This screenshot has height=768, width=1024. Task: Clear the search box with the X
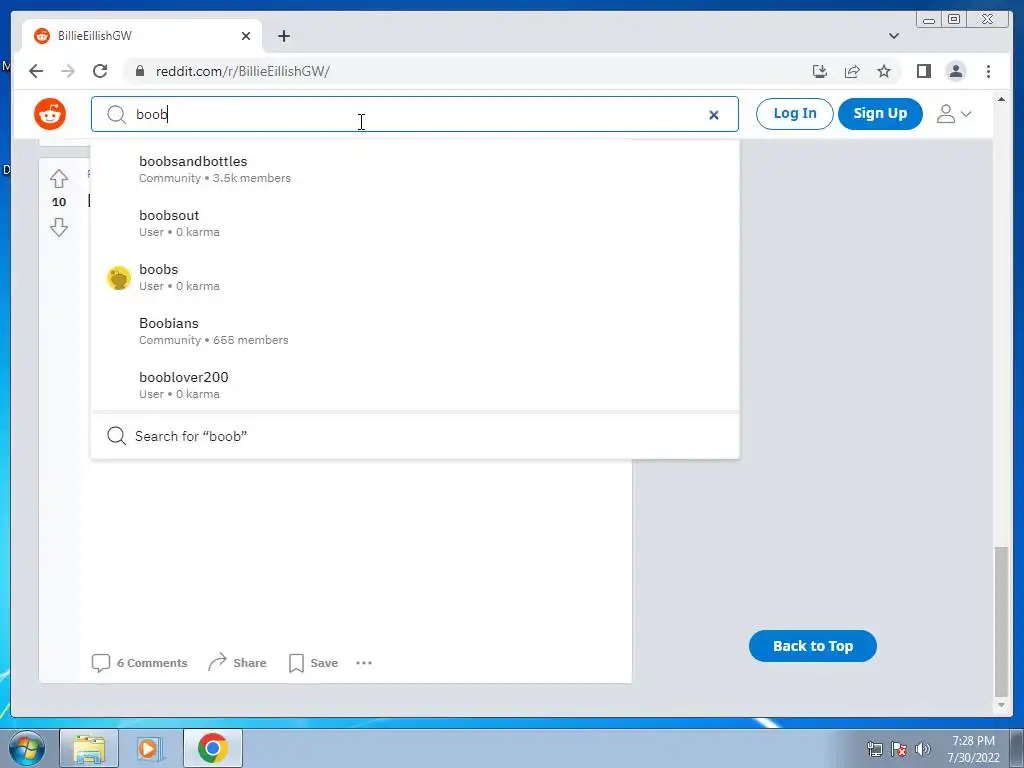point(714,115)
